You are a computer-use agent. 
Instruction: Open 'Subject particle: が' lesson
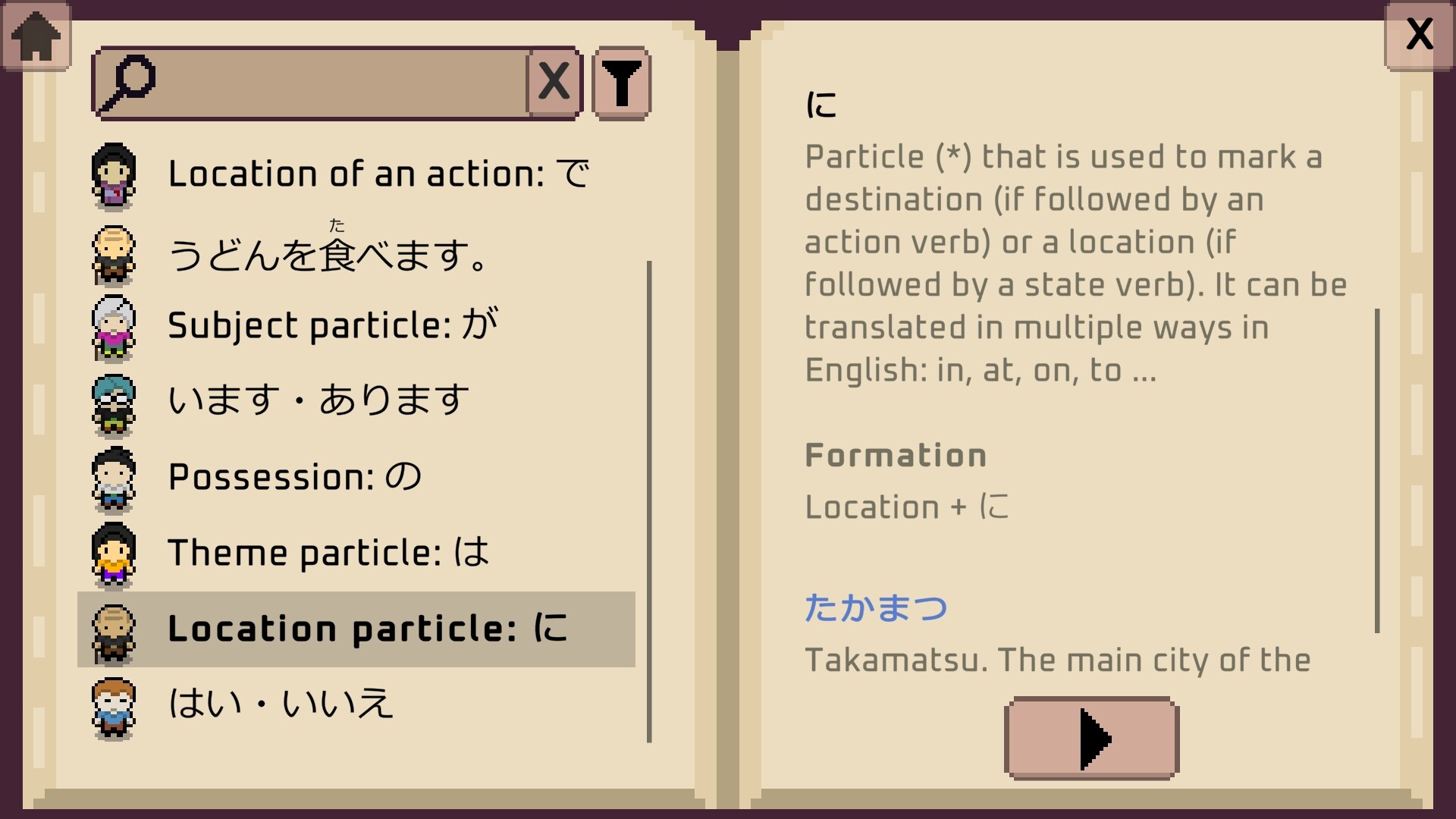[332, 326]
